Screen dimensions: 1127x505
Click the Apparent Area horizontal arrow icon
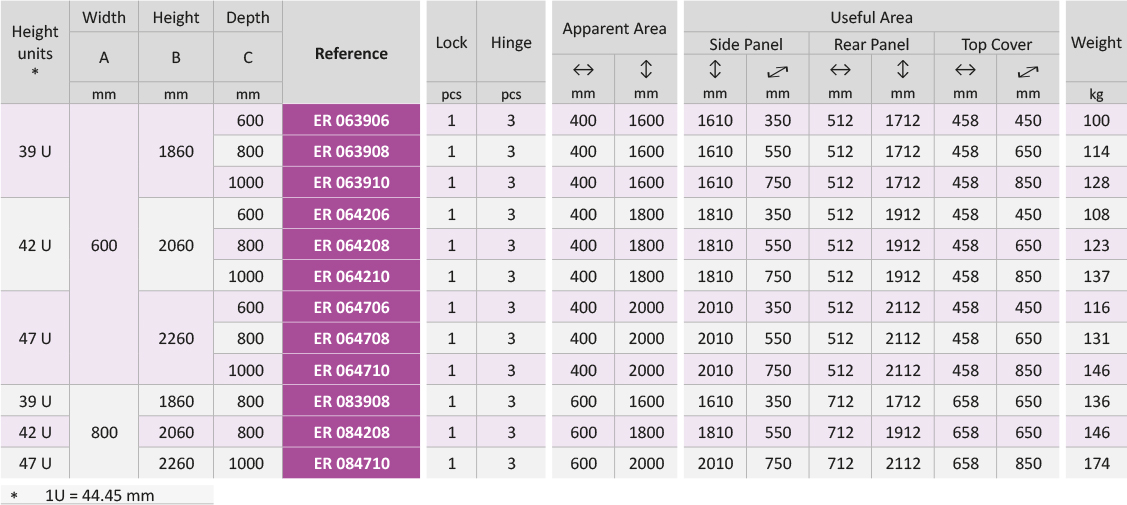[x=583, y=69]
